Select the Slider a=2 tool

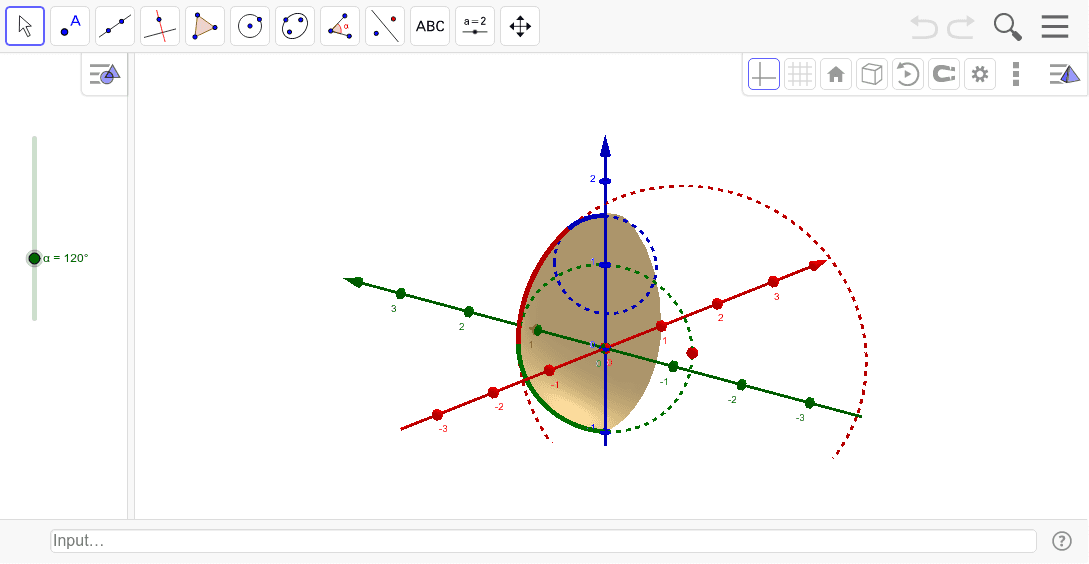[475, 26]
